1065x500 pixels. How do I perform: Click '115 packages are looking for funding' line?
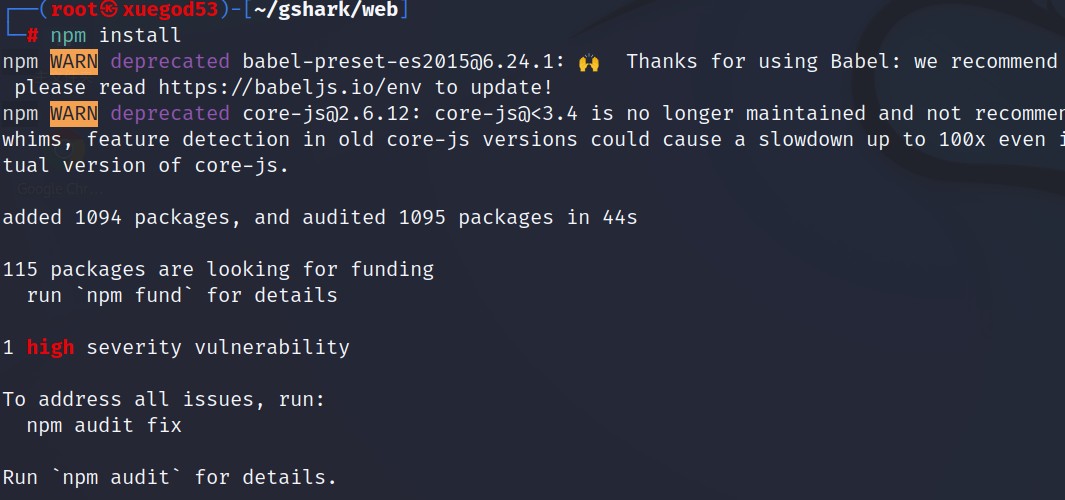[x=218, y=270]
